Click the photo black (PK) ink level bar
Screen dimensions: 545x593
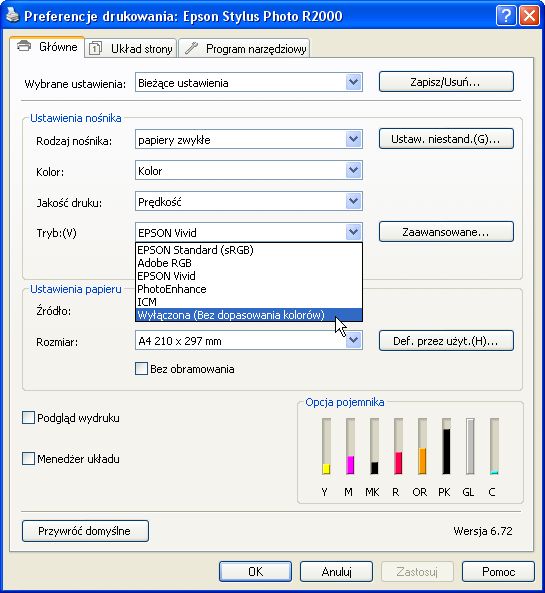(x=446, y=446)
